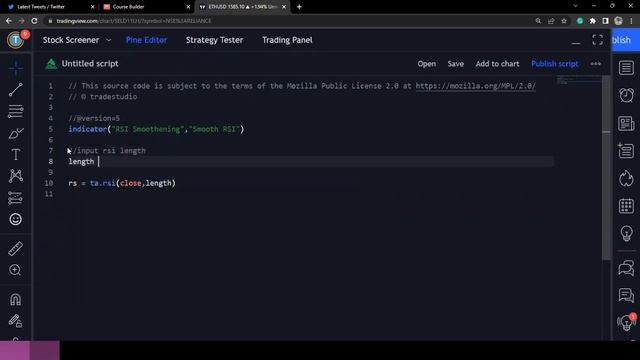Click the blue Publish button

point(625,40)
